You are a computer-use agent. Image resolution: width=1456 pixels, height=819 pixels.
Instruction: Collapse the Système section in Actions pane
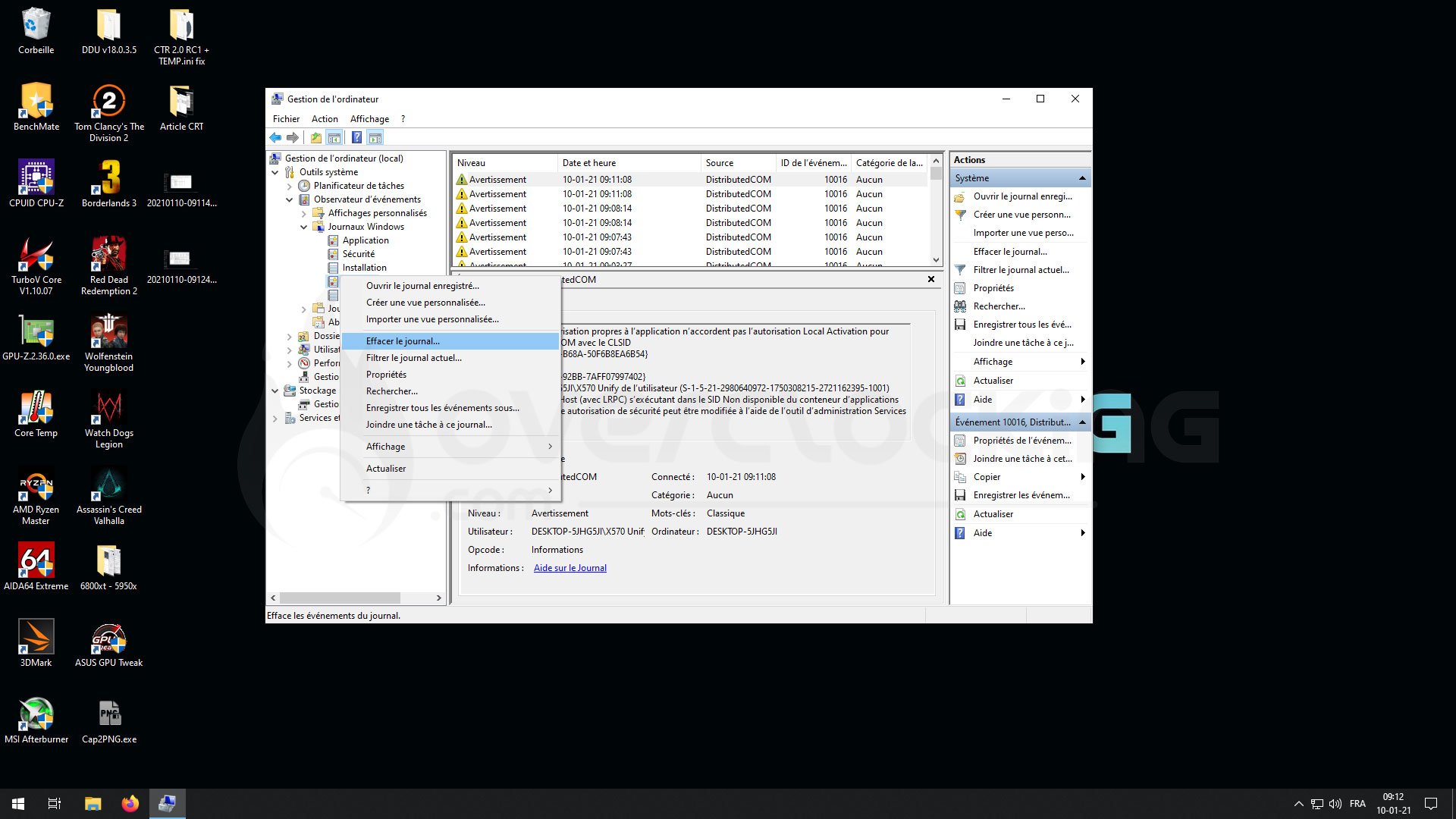coord(1082,178)
